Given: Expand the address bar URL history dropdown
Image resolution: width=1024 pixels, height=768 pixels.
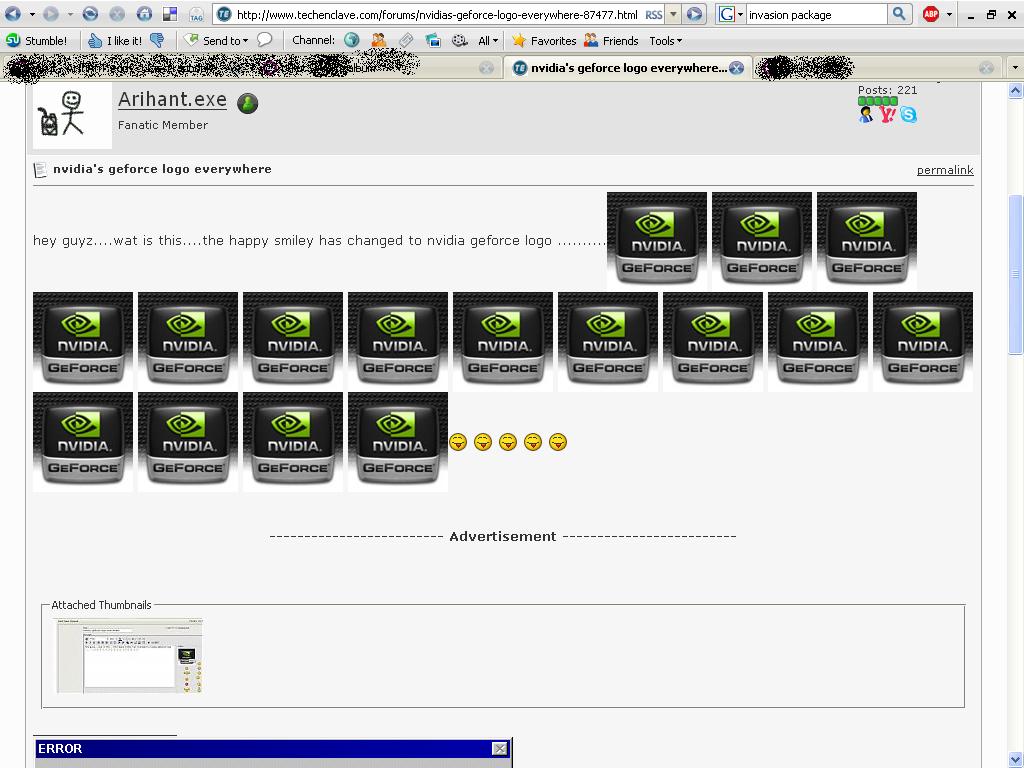Looking at the screenshot, I should [673, 14].
